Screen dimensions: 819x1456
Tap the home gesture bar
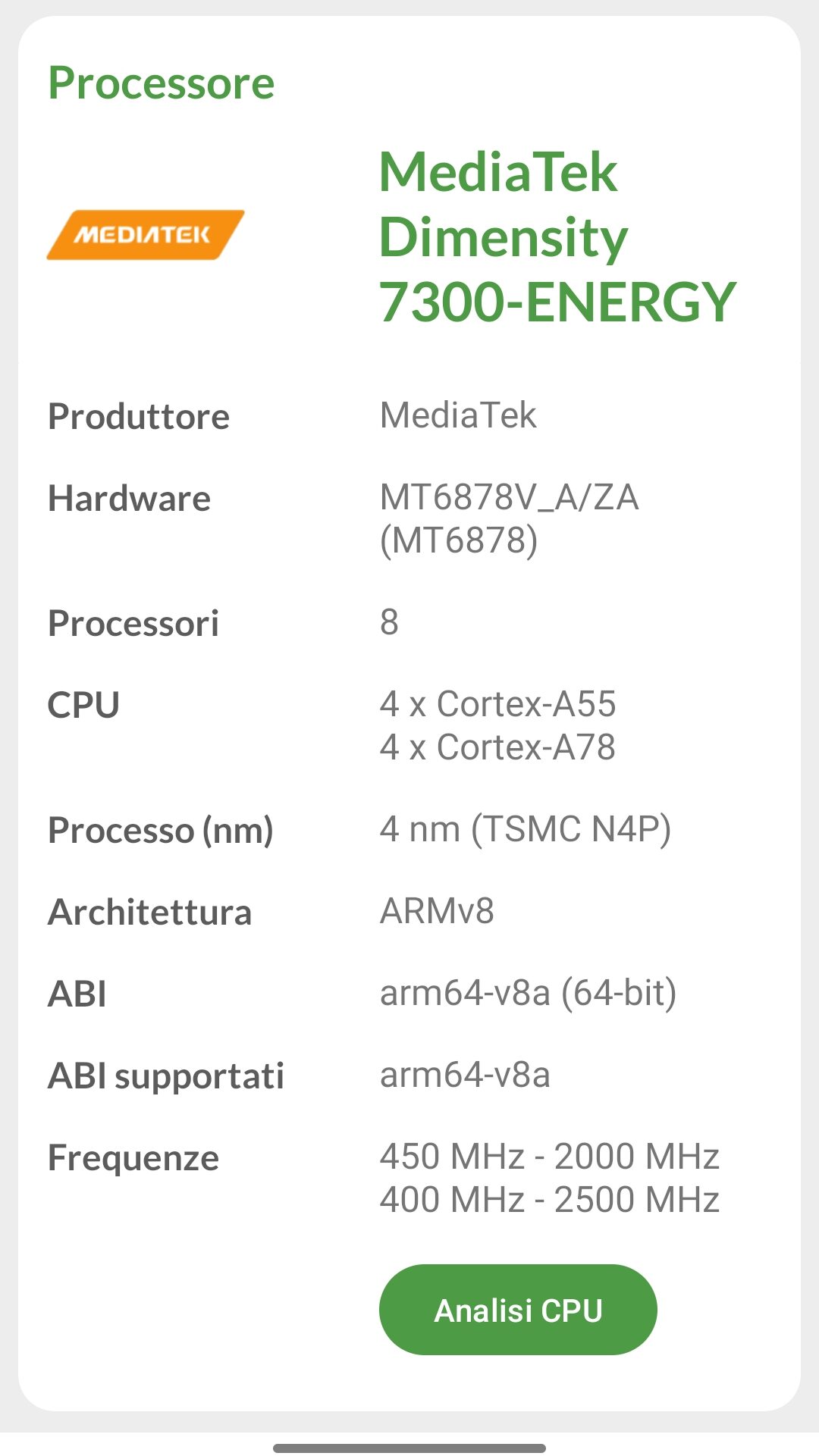(x=409, y=1448)
